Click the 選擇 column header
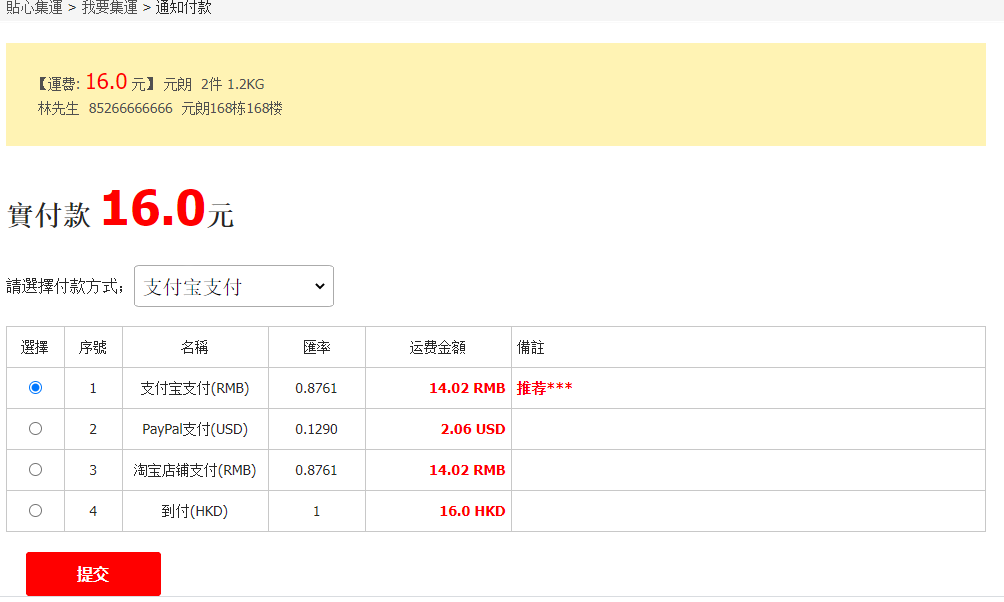Screen dimensions: 1004x602 pos(35,347)
